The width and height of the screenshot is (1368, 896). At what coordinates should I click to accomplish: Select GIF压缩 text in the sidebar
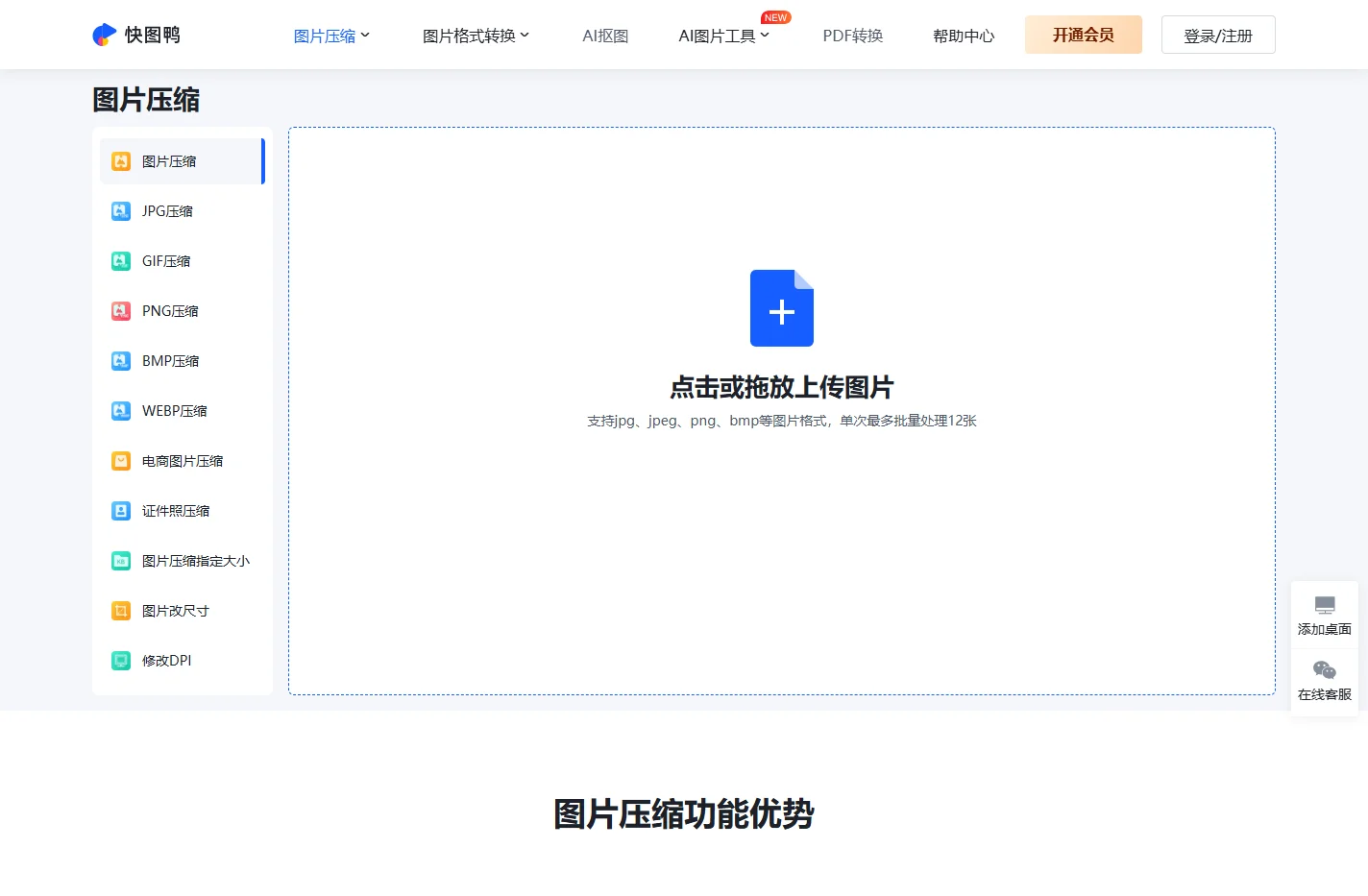[166, 261]
